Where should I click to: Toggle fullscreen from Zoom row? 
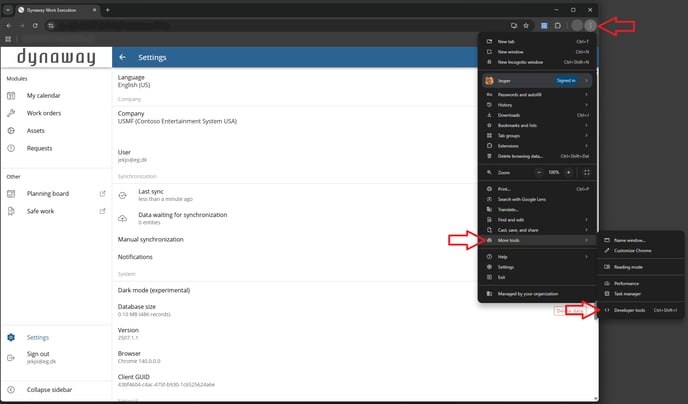pyautogui.click(x=586, y=172)
